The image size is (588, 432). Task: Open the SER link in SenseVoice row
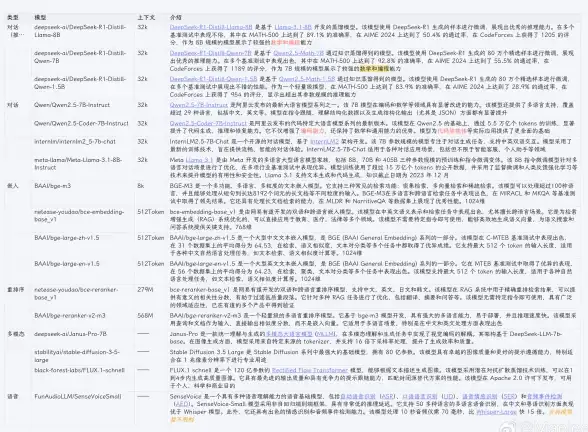(x=509, y=397)
